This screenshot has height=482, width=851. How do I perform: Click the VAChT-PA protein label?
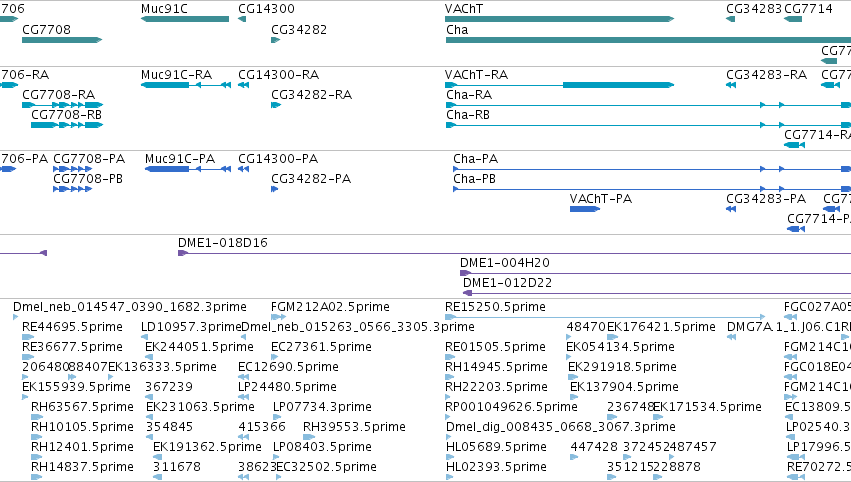click(601, 199)
